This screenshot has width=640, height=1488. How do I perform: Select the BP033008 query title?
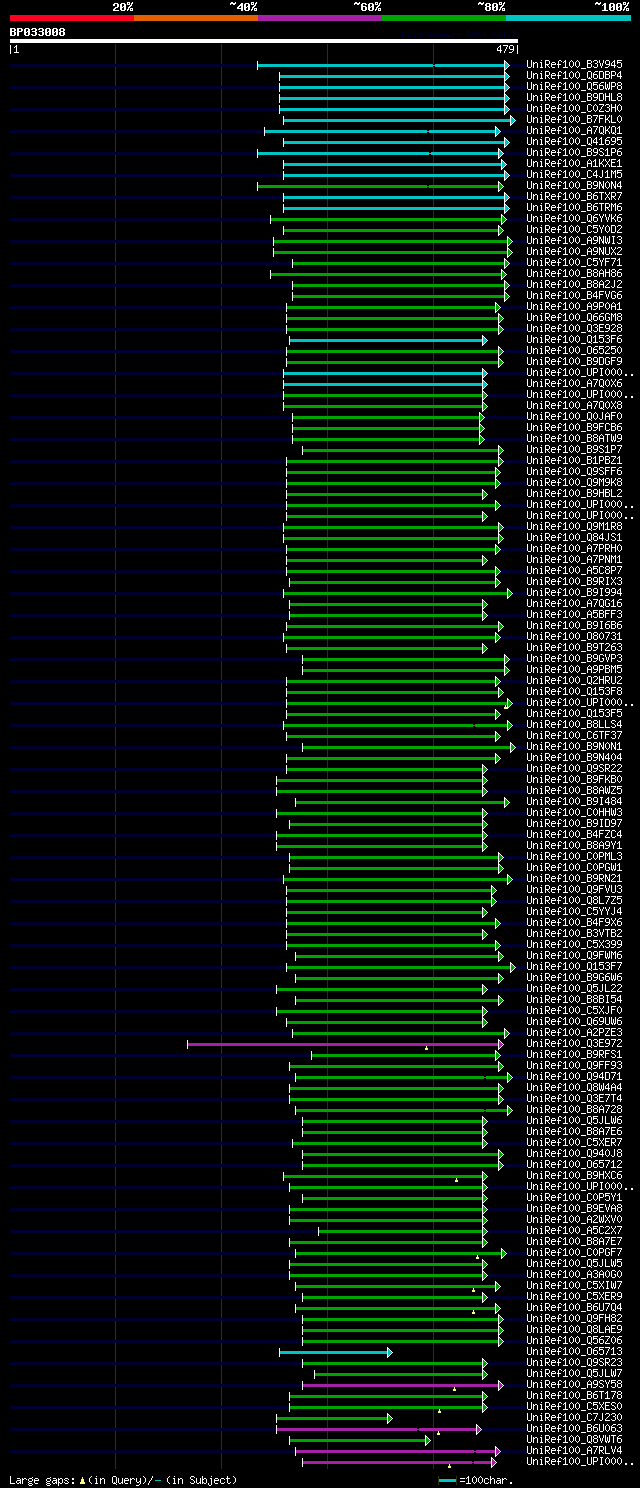coord(38,32)
